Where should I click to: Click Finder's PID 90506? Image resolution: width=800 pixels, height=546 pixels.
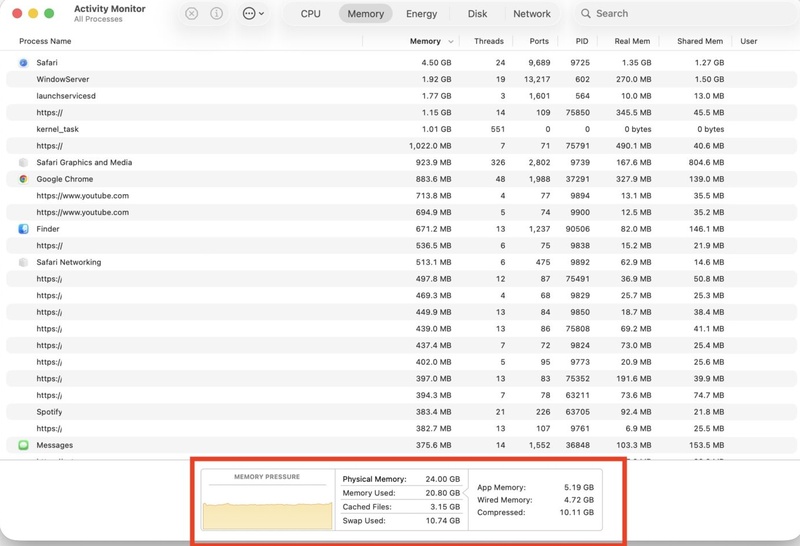coord(578,229)
